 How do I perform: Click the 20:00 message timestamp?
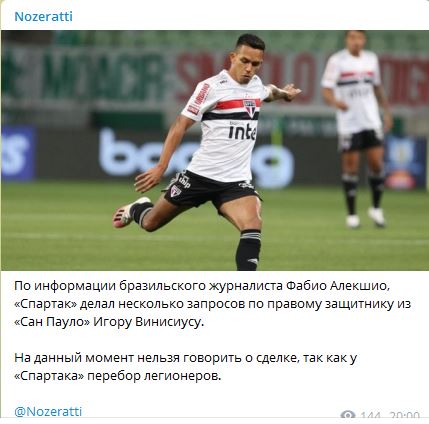[x=404, y=416]
